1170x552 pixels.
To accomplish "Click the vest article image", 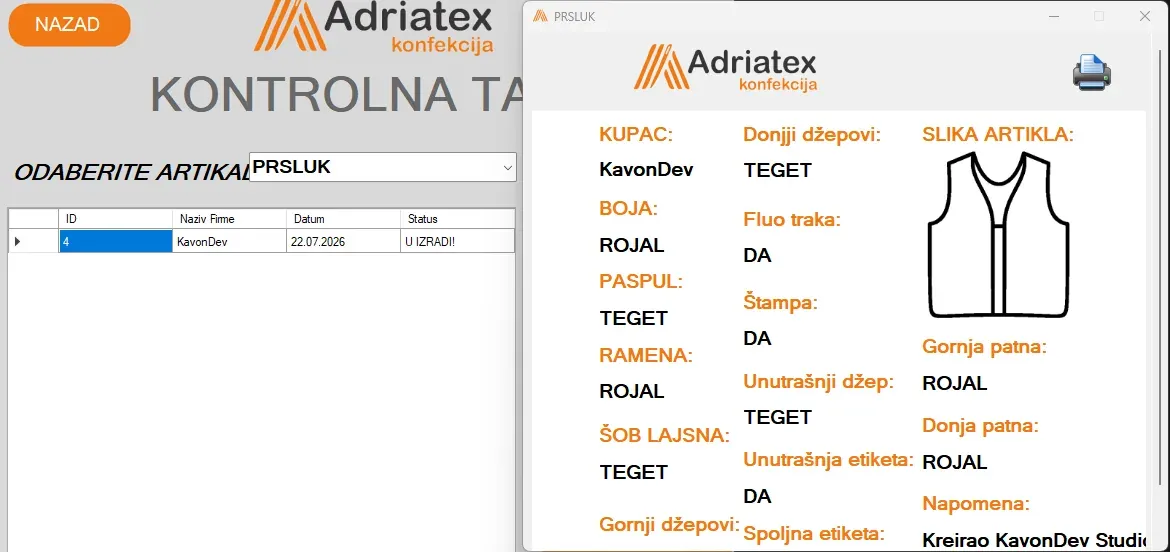I will [x=998, y=235].
